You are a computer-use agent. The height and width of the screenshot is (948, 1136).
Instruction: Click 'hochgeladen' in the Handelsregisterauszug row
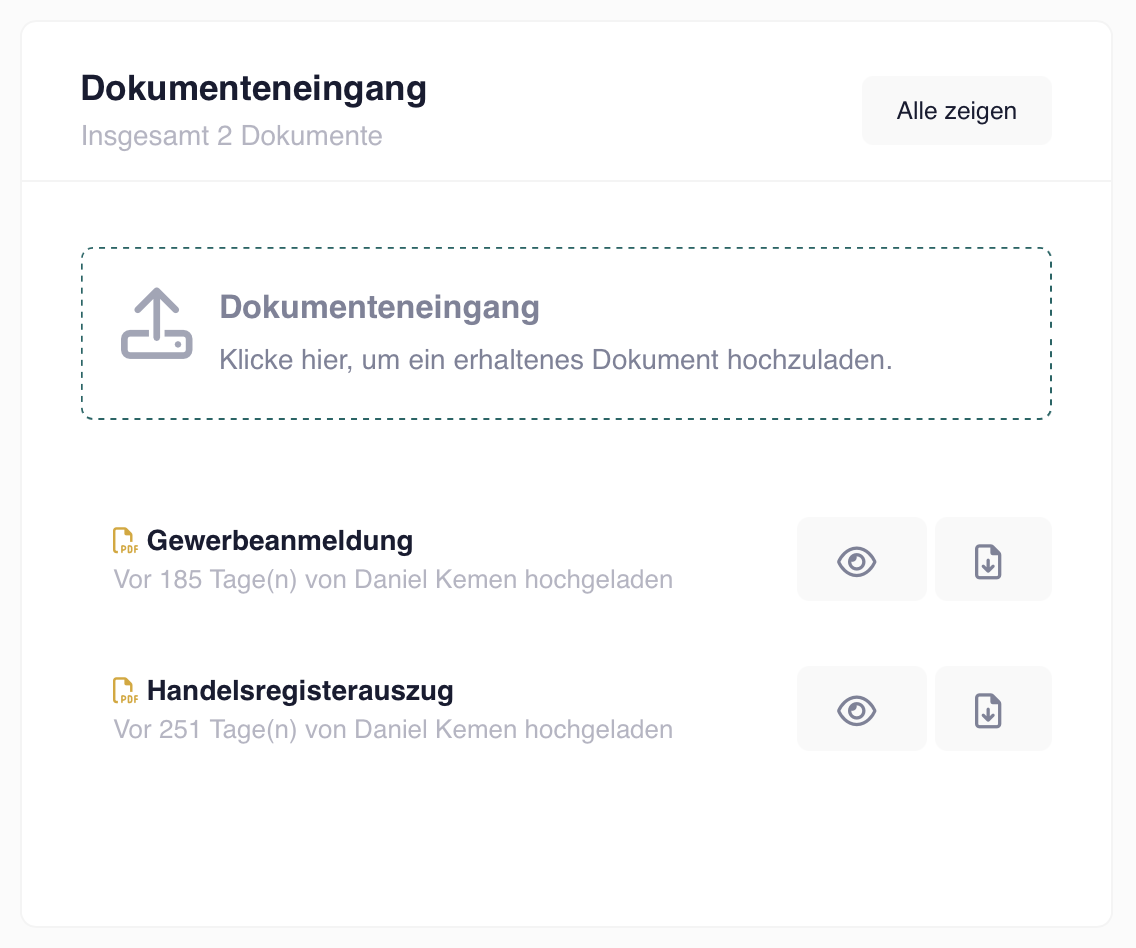[598, 729]
